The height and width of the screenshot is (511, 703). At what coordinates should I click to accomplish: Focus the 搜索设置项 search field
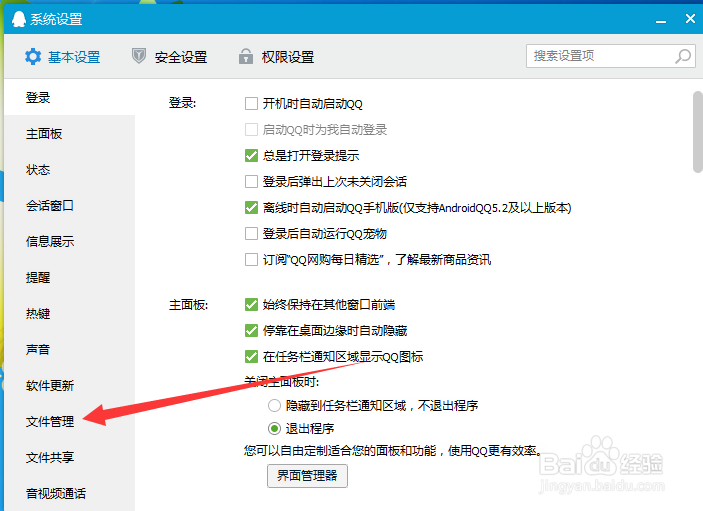tap(611, 56)
